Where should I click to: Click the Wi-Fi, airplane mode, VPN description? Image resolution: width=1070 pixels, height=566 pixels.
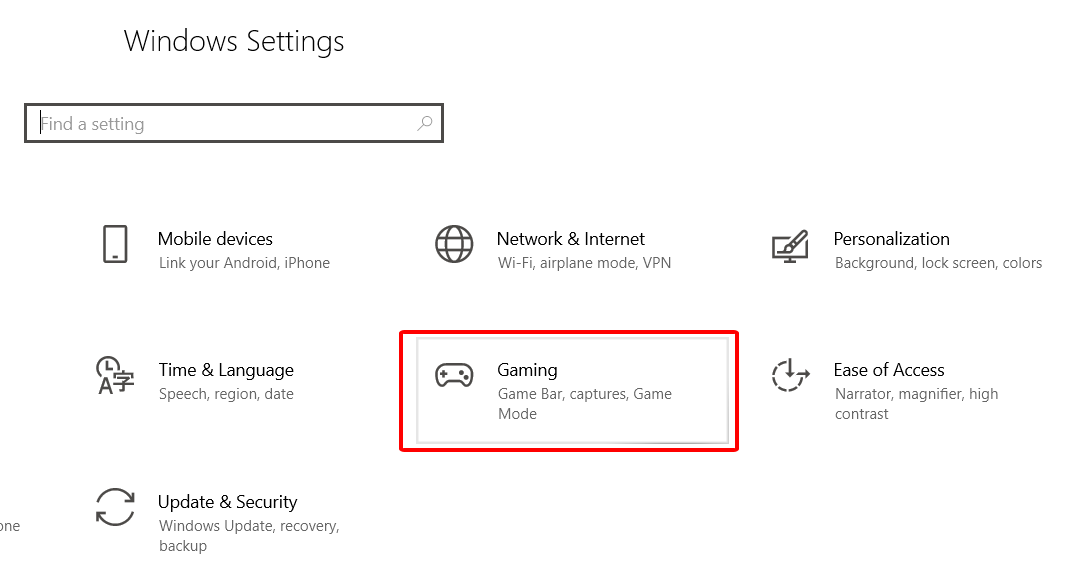584,263
